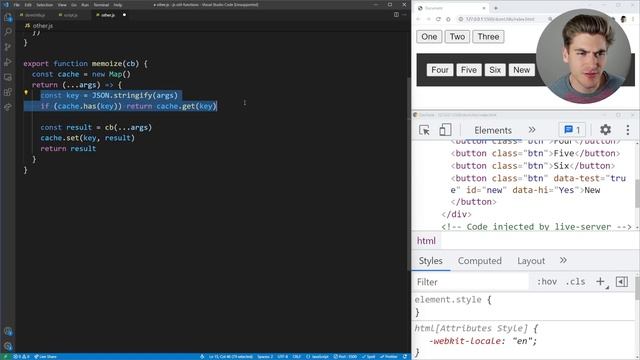Click the Live Share status bar item
This screenshot has height=360, width=640.
coord(46,357)
